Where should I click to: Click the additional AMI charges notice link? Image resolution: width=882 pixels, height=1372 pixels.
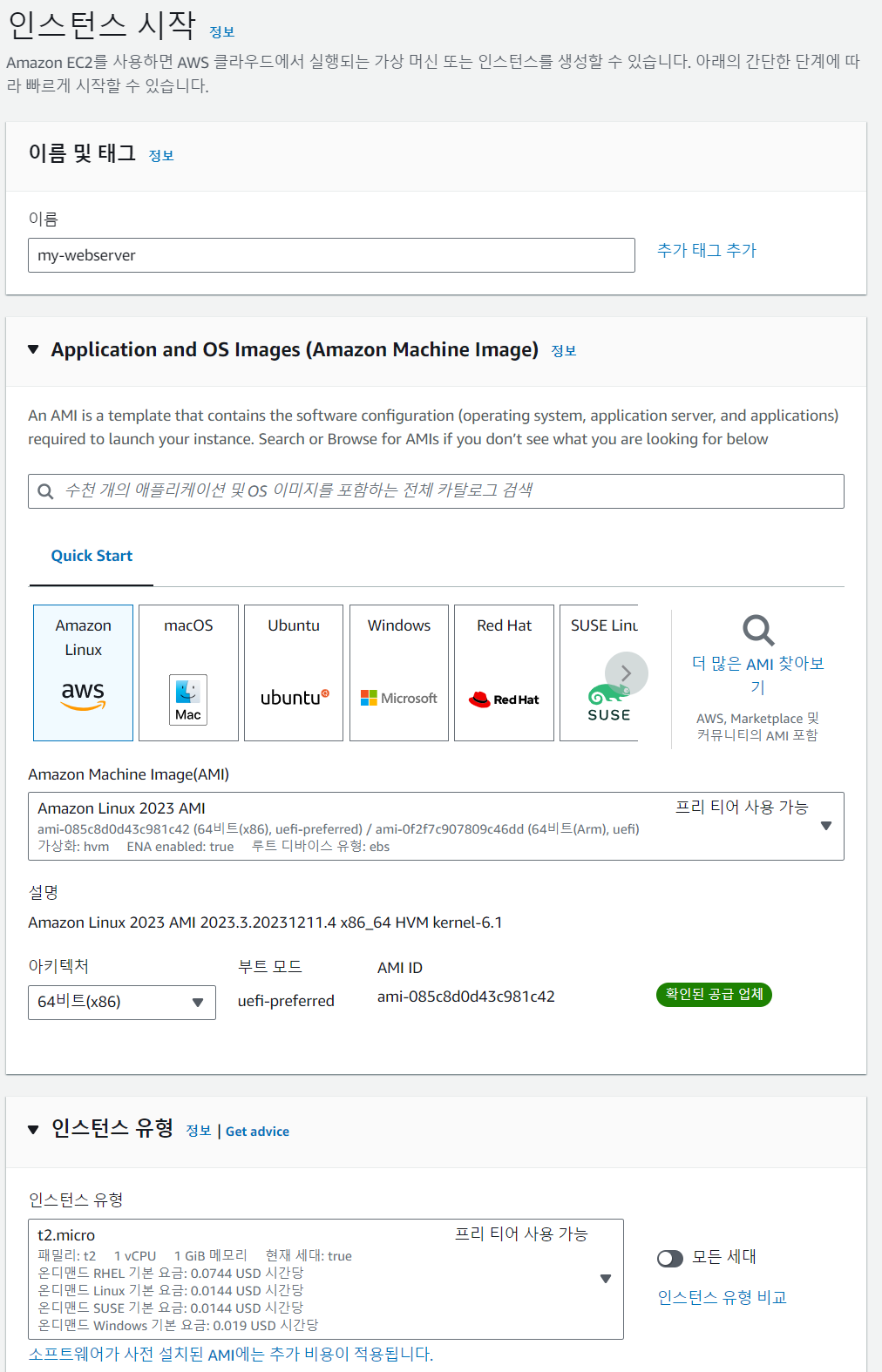[231, 1355]
